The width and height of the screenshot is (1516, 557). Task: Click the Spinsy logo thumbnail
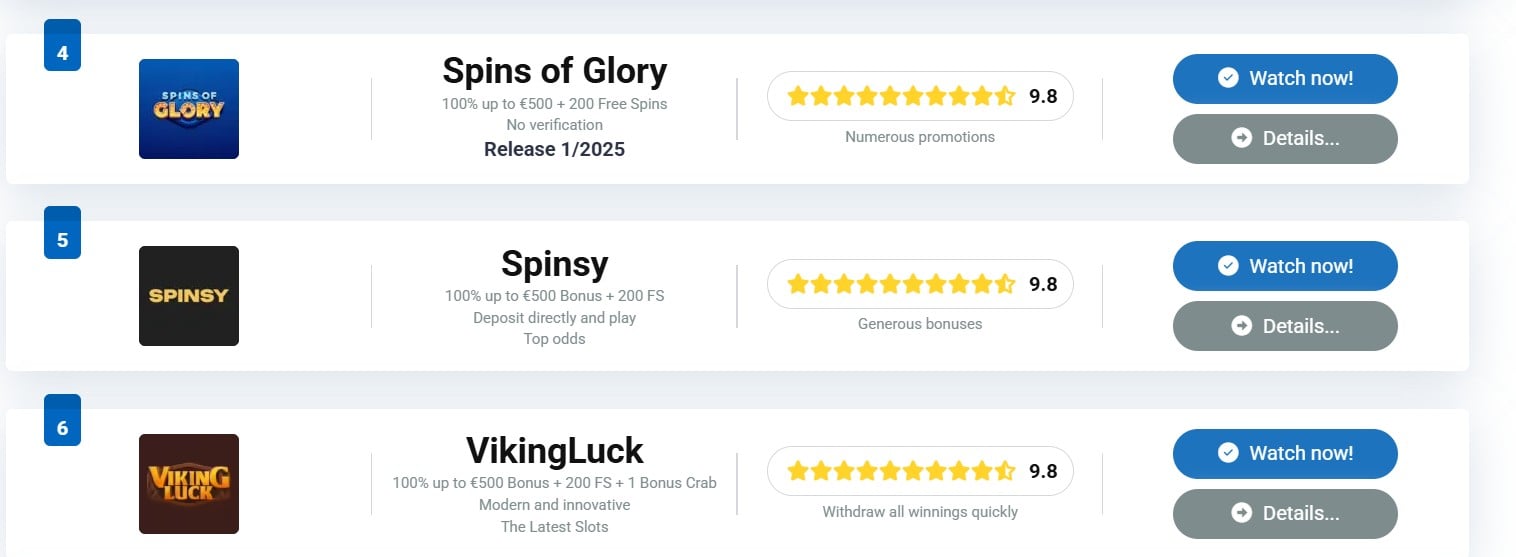(x=189, y=296)
